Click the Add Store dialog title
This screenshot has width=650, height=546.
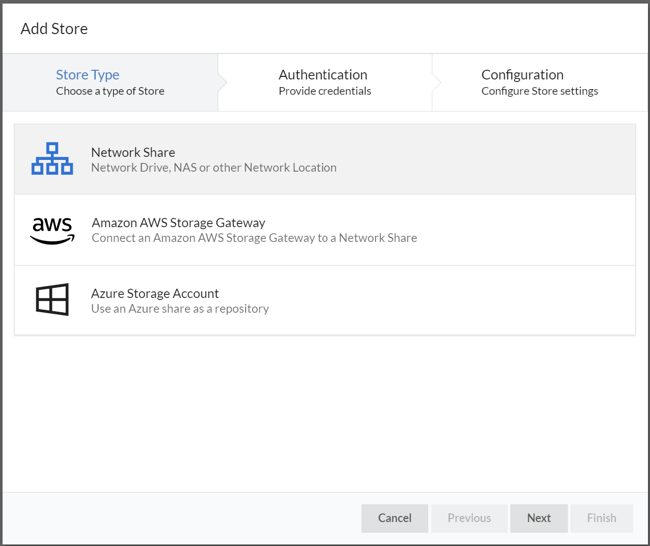54,28
